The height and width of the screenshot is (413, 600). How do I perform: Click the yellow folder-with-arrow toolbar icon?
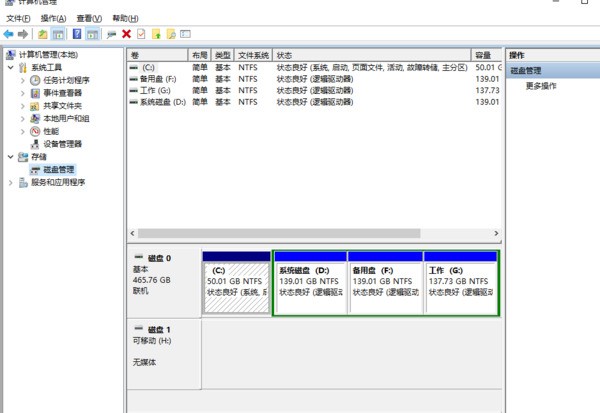pyautogui.click(x=156, y=34)
